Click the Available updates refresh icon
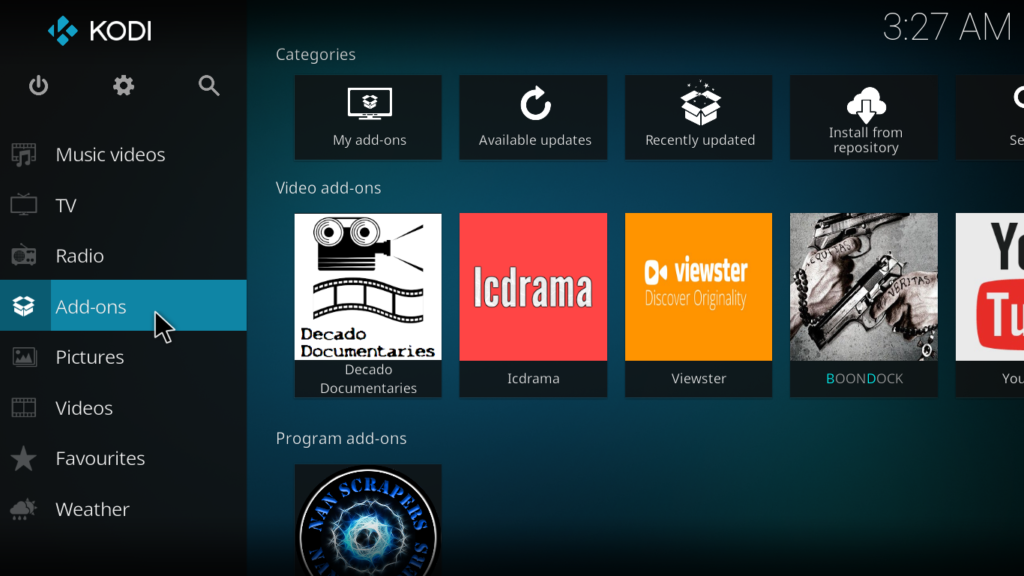This screenshot has width=1024, height=576. 535,103
